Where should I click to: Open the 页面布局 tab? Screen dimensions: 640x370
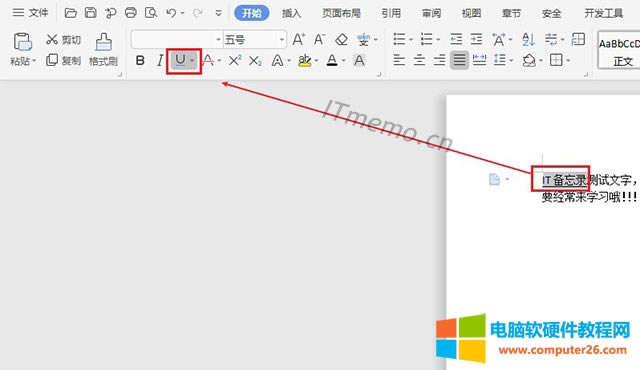tap(341, 13)
